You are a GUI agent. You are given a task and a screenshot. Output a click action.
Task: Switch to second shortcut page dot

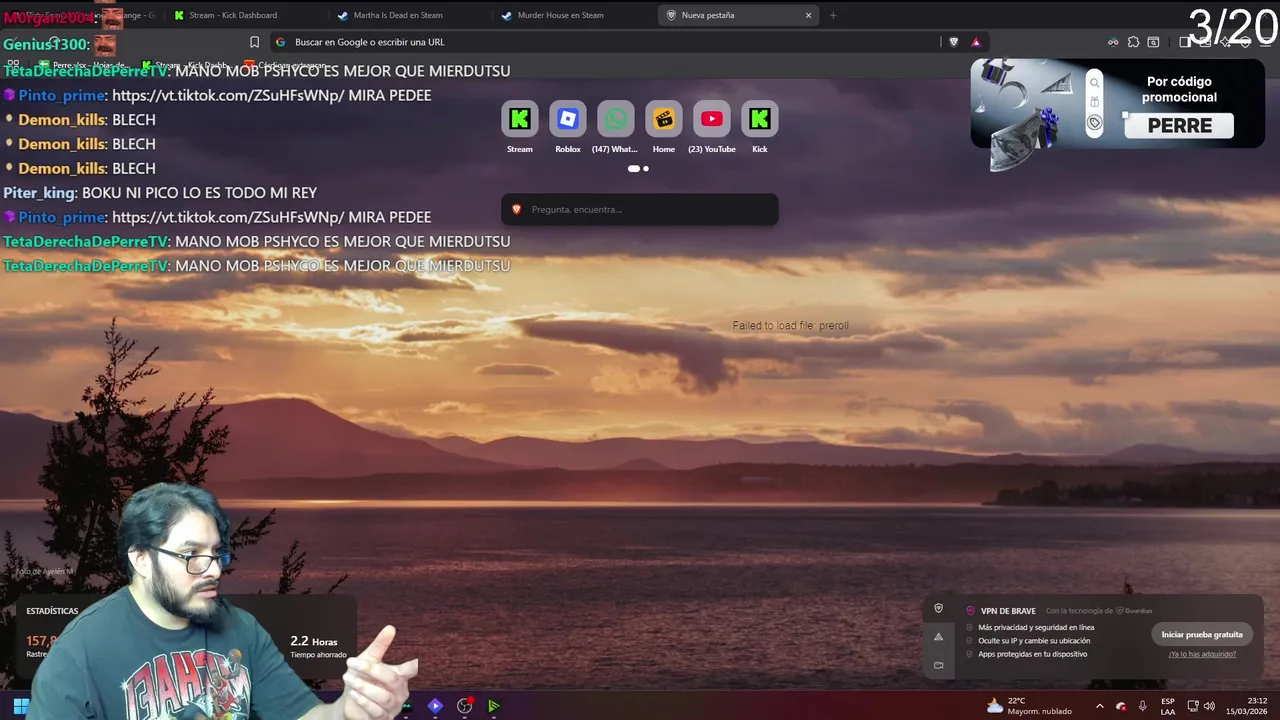tap(646, 168)
